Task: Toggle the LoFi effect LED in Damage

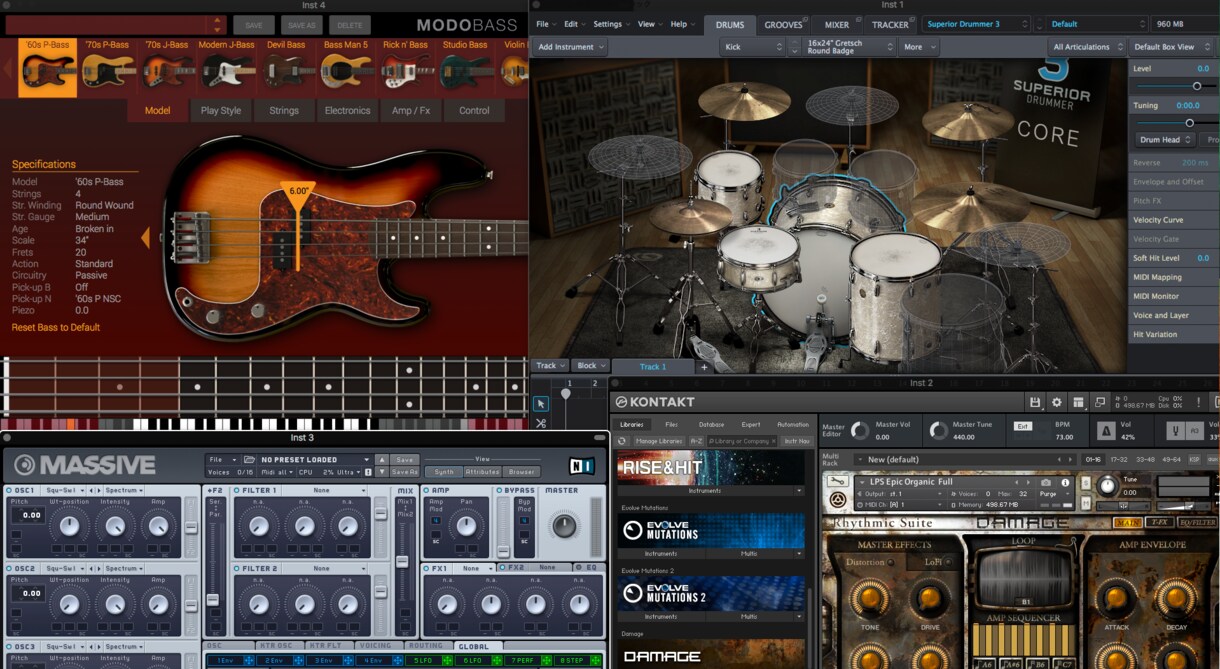Action: pyautogui.click(x=948, y=562)
